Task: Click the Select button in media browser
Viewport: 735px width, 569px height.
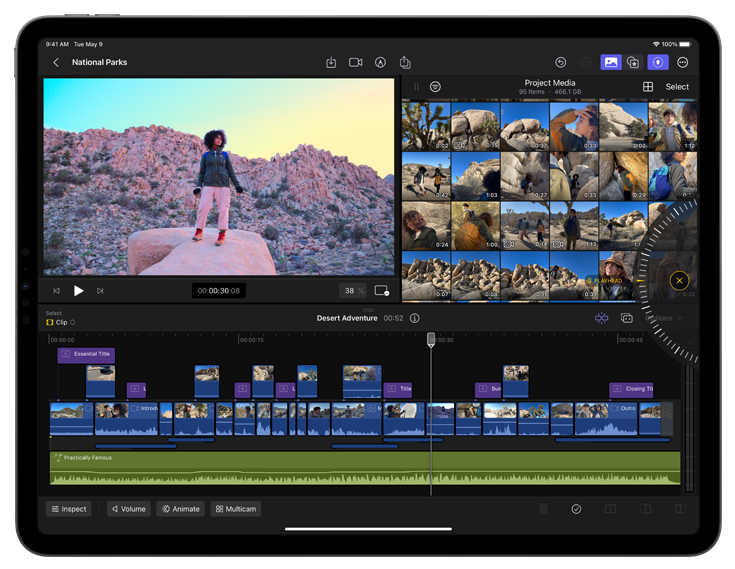Action: 677,87
